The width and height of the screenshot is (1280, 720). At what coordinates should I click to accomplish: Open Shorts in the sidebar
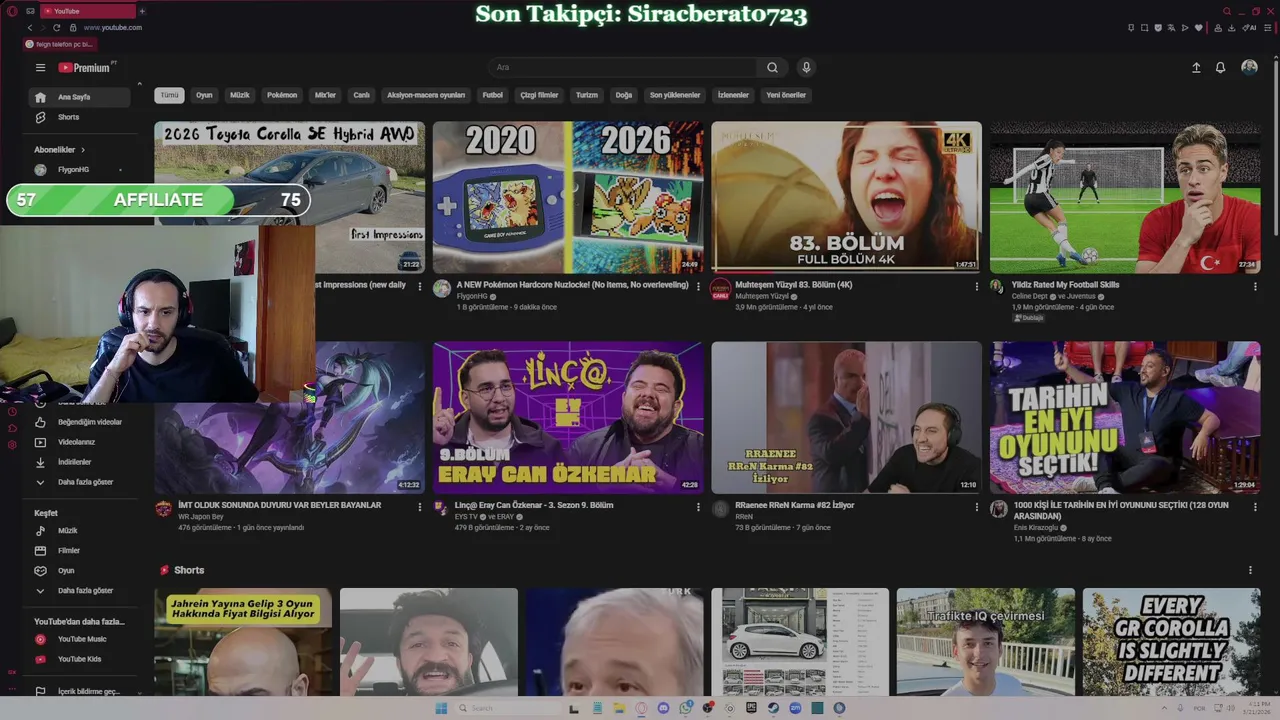point(79,117)
